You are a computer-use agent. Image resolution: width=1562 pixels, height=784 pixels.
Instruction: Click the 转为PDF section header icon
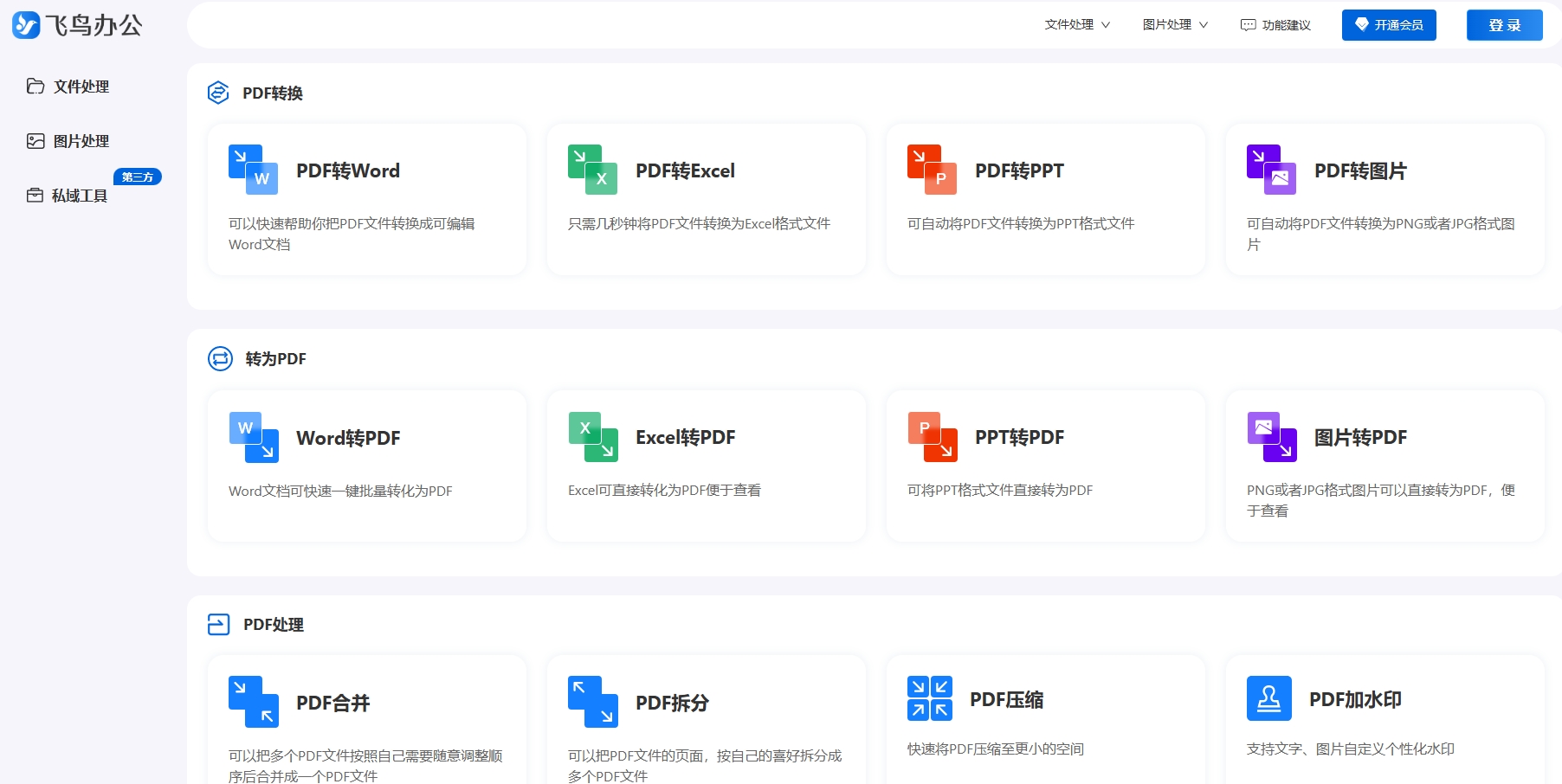(x=221, y=358)
